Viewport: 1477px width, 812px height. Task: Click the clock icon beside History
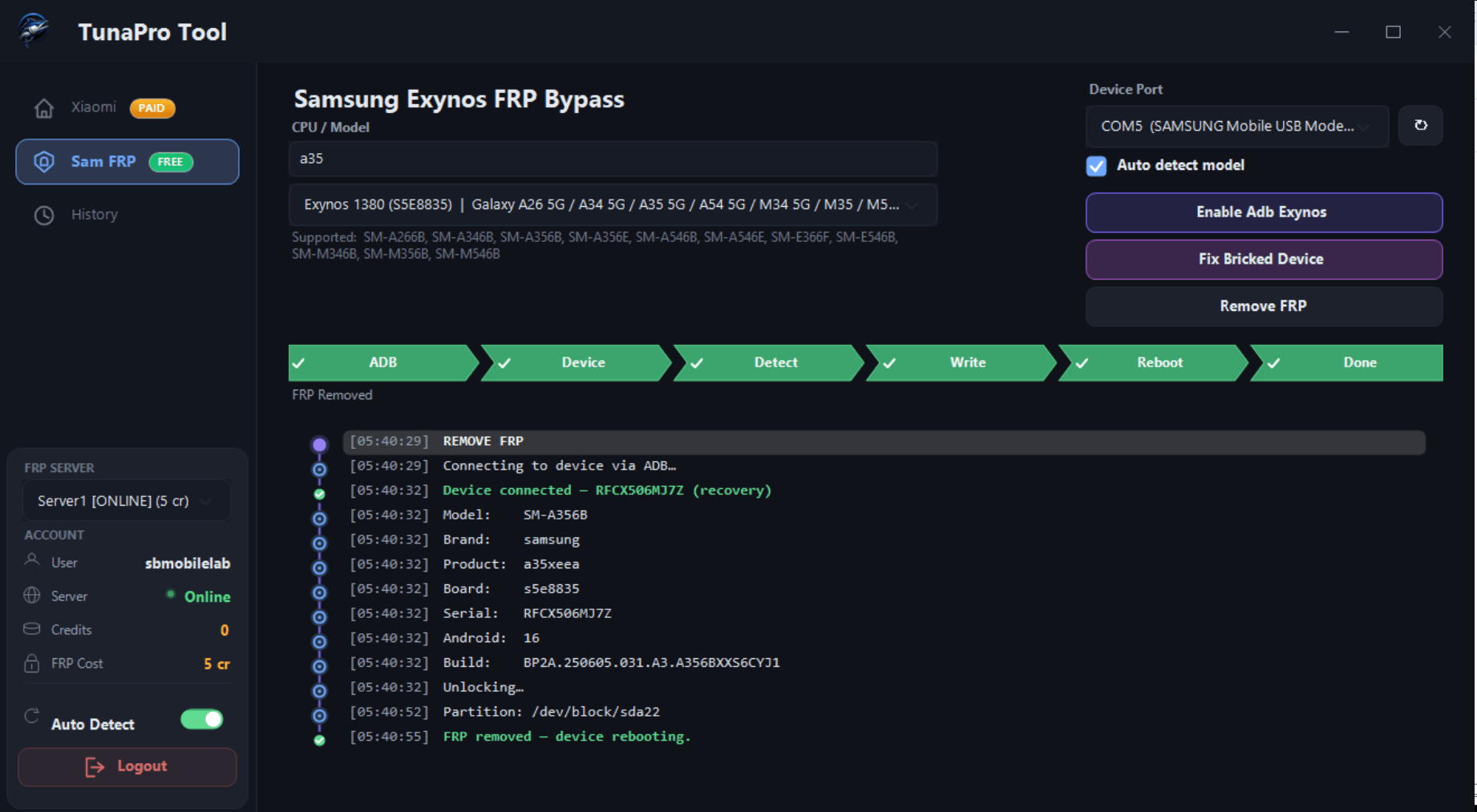44,215
